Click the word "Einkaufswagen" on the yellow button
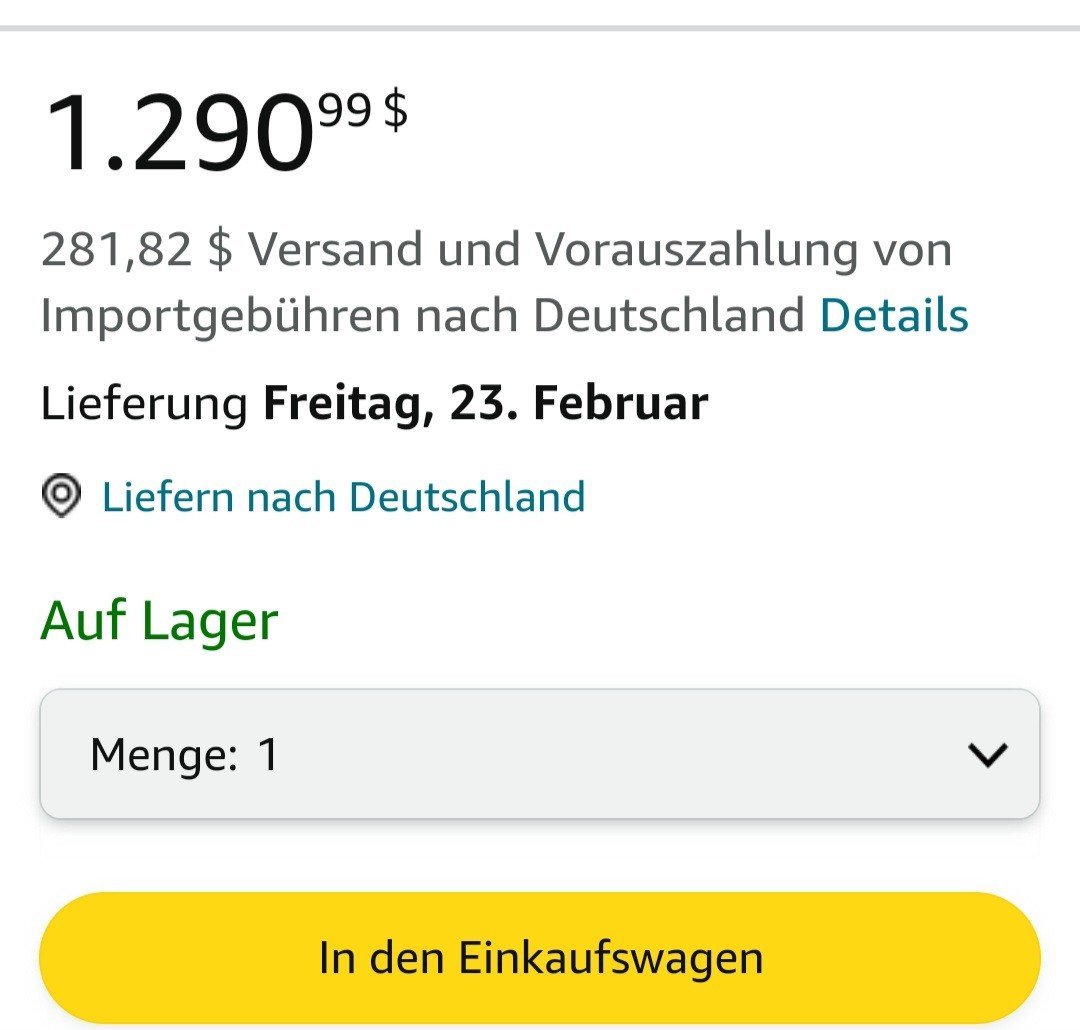This screenshot has height=1030, width=1080. point(611,957)
